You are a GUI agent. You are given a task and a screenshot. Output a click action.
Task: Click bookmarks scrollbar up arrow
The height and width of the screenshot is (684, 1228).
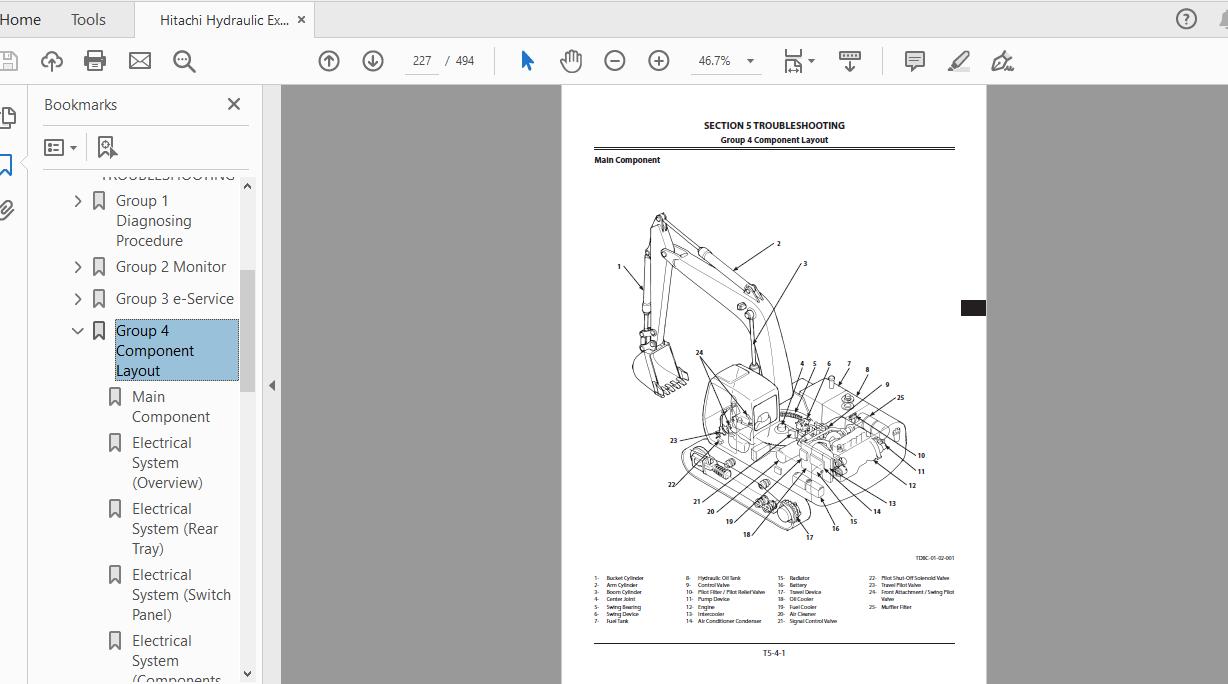coord(247,187)
